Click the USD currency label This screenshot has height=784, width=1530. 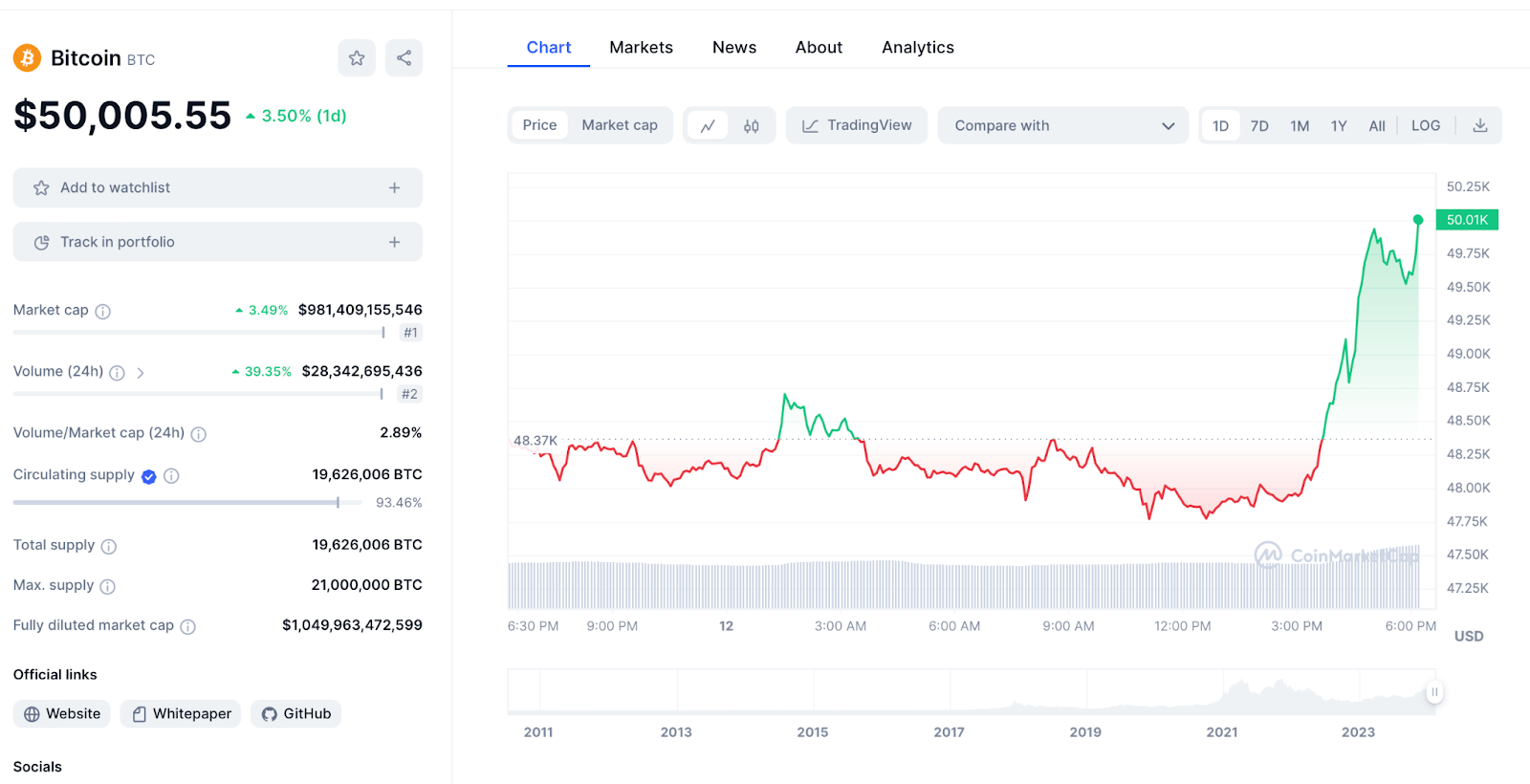point(1469,636)
